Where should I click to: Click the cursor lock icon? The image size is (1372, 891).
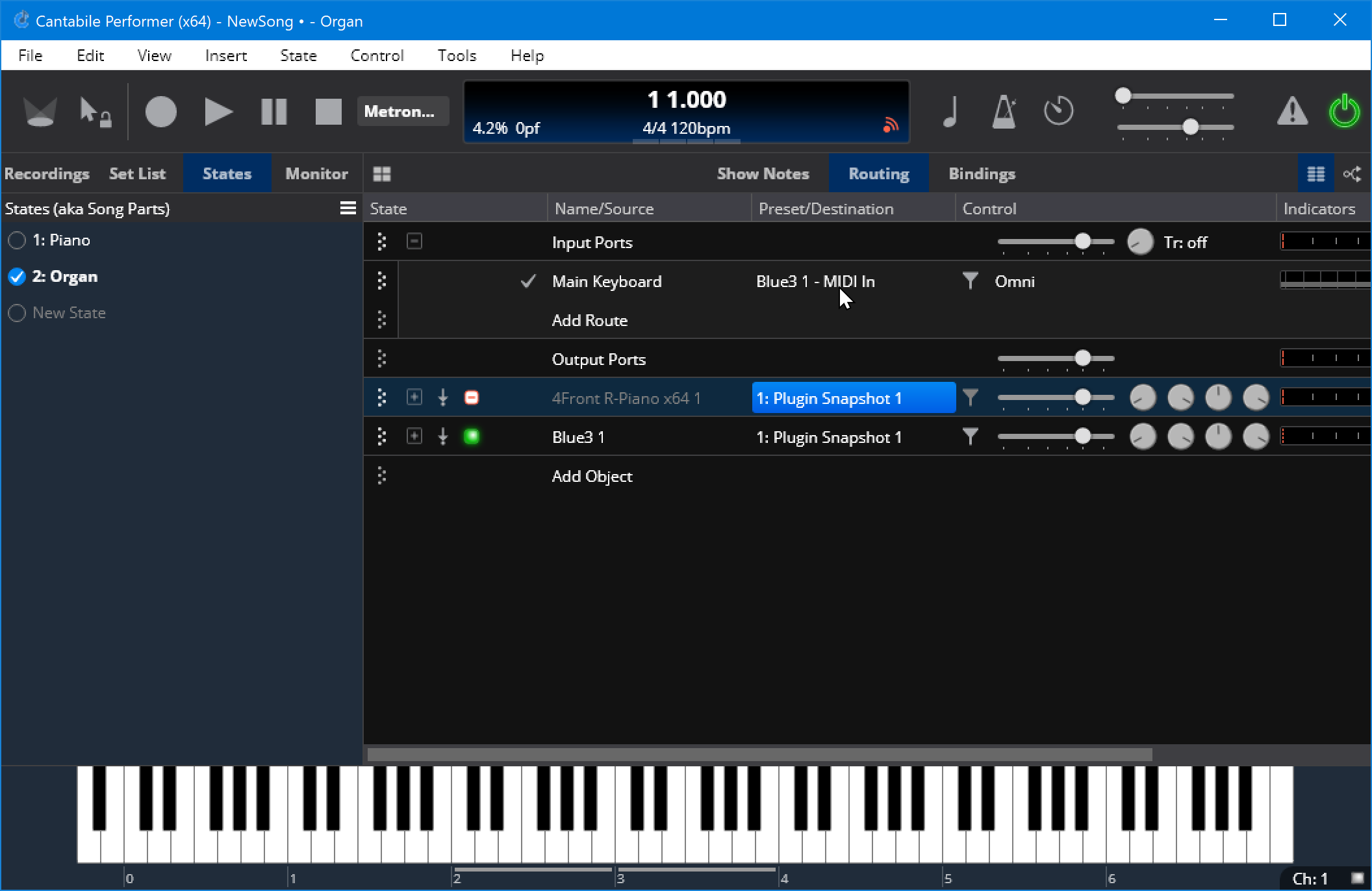(x=95, y=111)
